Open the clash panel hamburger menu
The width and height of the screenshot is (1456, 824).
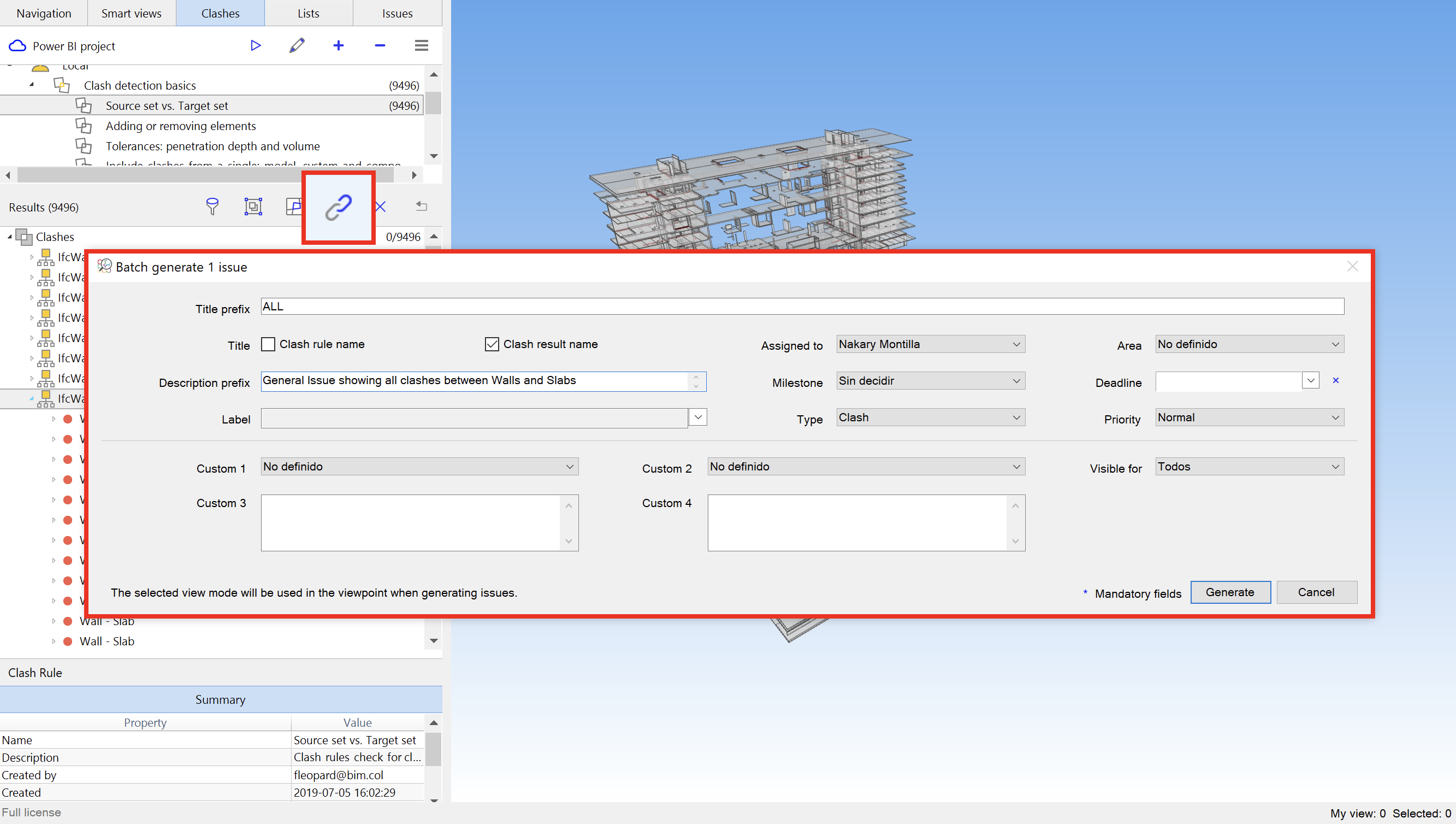(x=422, y=45)
